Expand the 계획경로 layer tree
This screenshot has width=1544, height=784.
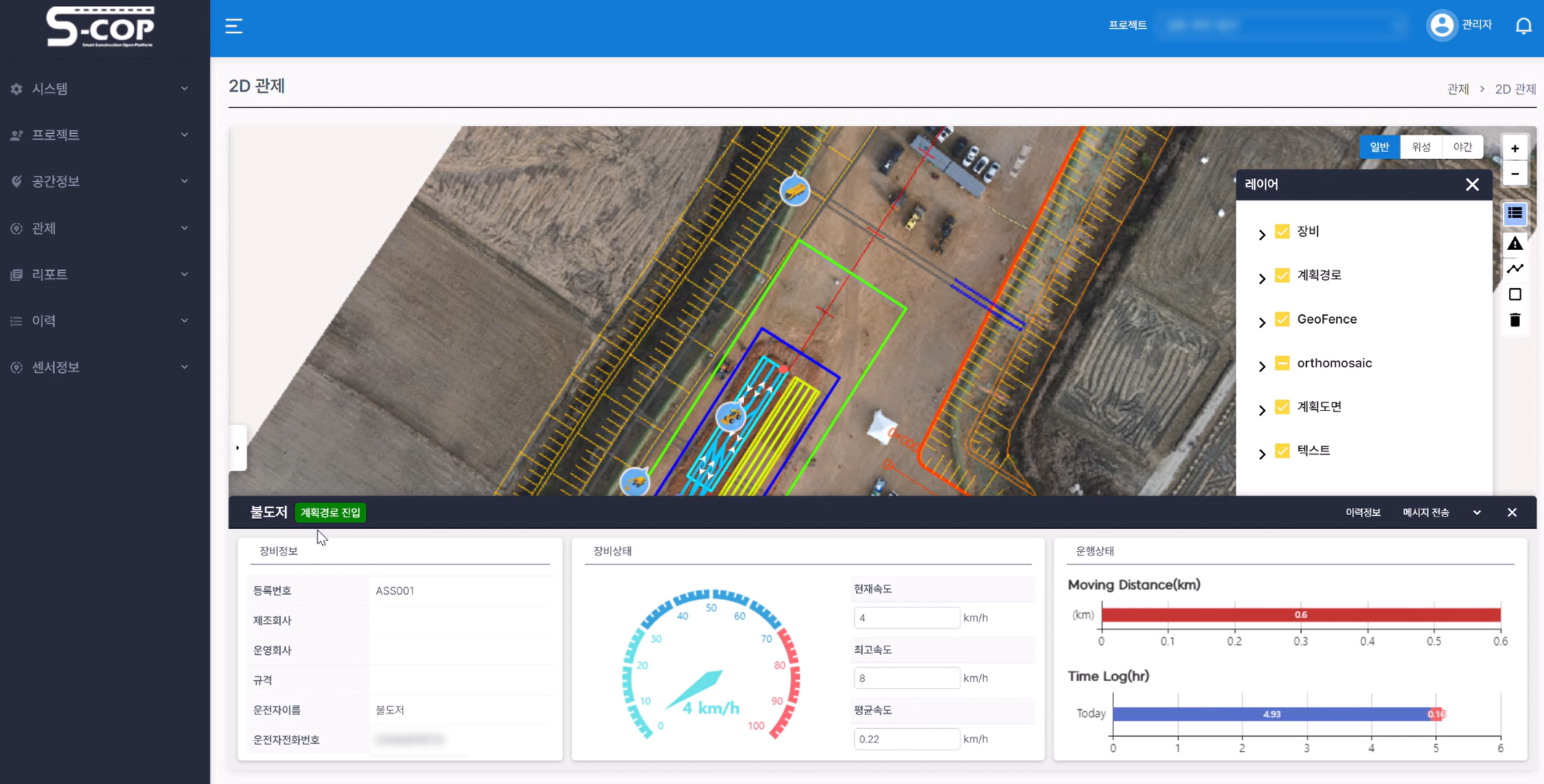(1261, 278)
